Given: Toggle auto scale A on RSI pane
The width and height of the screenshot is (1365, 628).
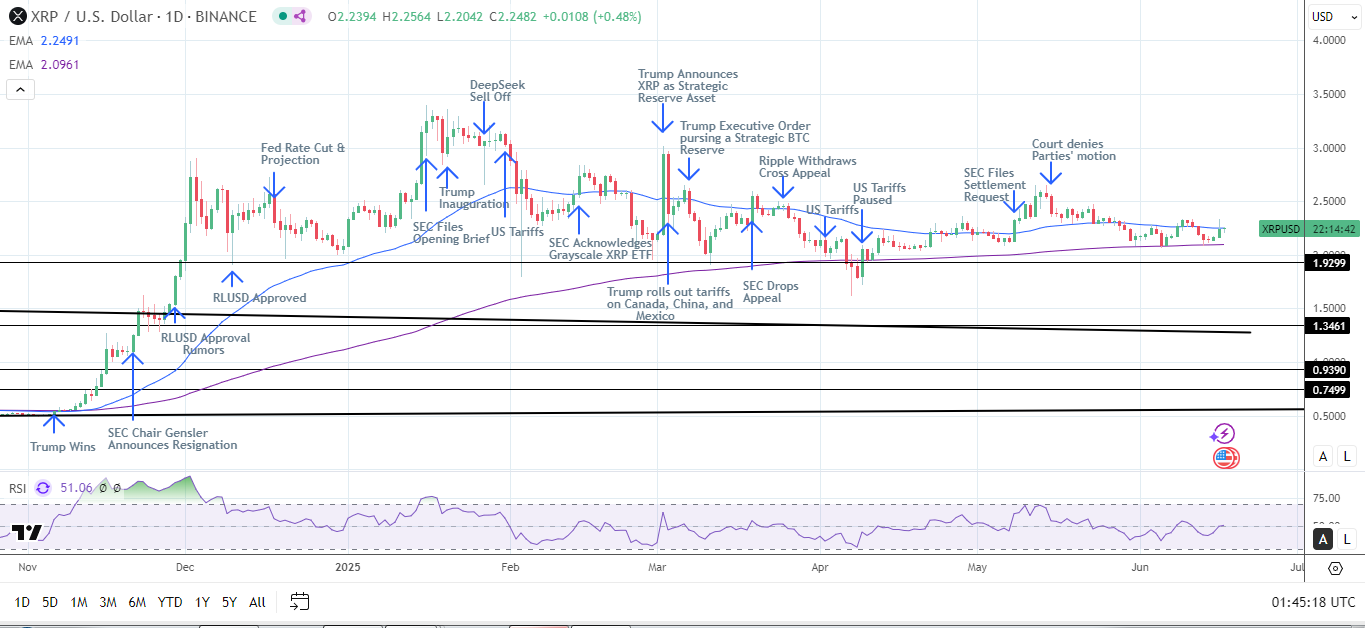Looking at the screenshot, I should 1323,539.
